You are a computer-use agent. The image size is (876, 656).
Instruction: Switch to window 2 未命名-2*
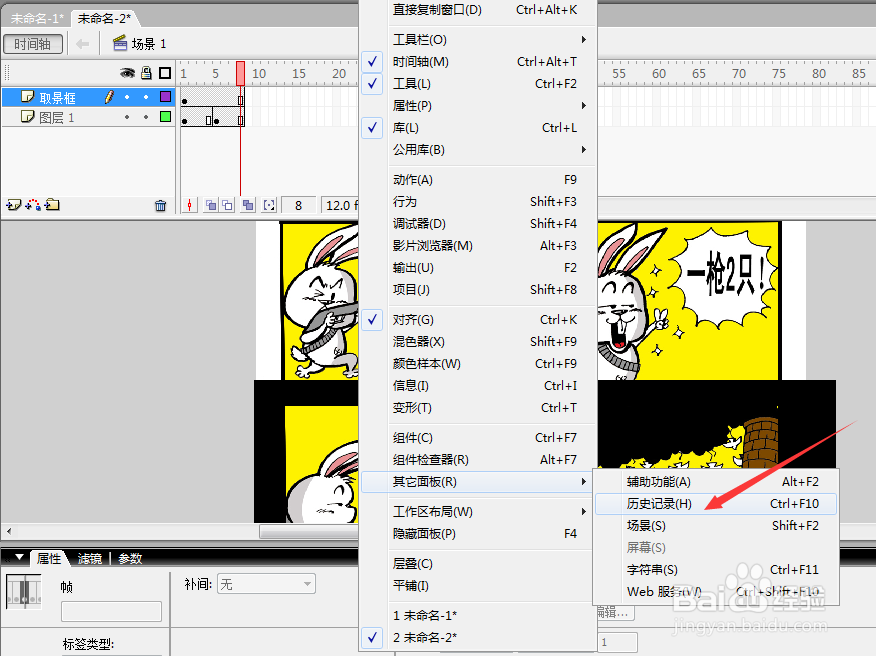(x=478, y=637)
